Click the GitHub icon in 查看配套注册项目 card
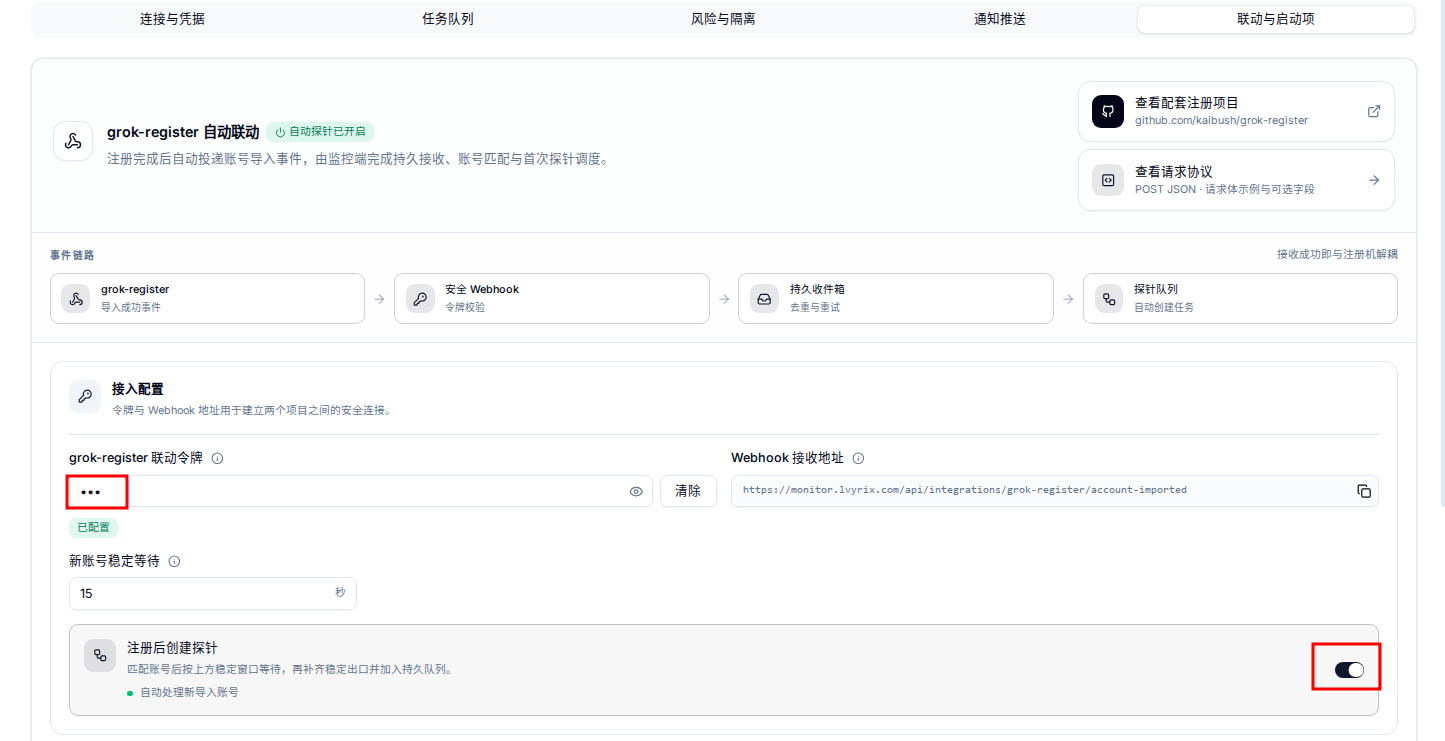The height and width of the screenshot is (741, 1445). (1108, 112)
